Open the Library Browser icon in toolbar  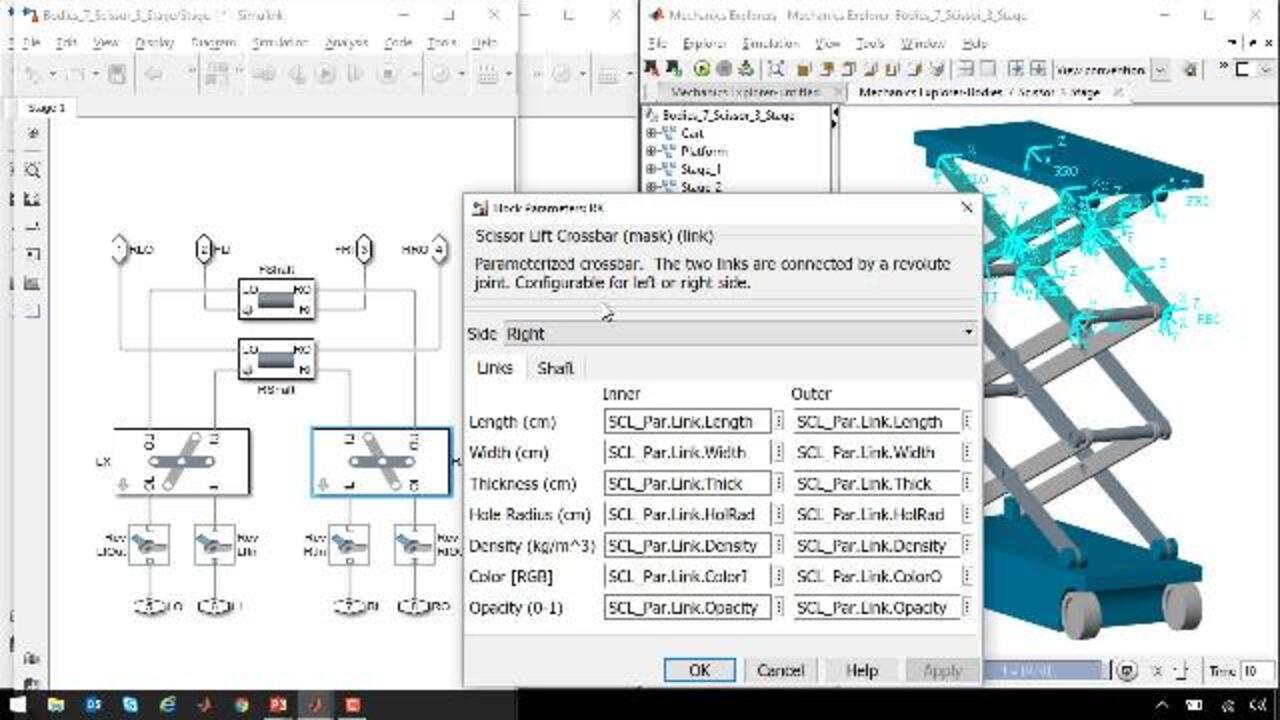[x=216, y=74]
